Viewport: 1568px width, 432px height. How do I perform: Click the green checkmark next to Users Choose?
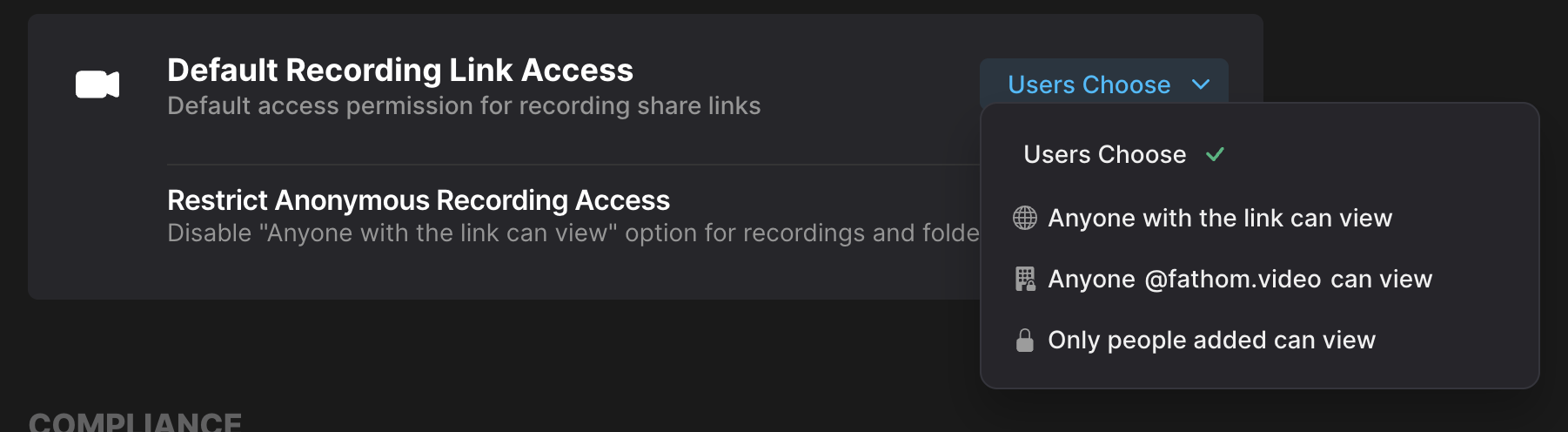[1215, 154]
